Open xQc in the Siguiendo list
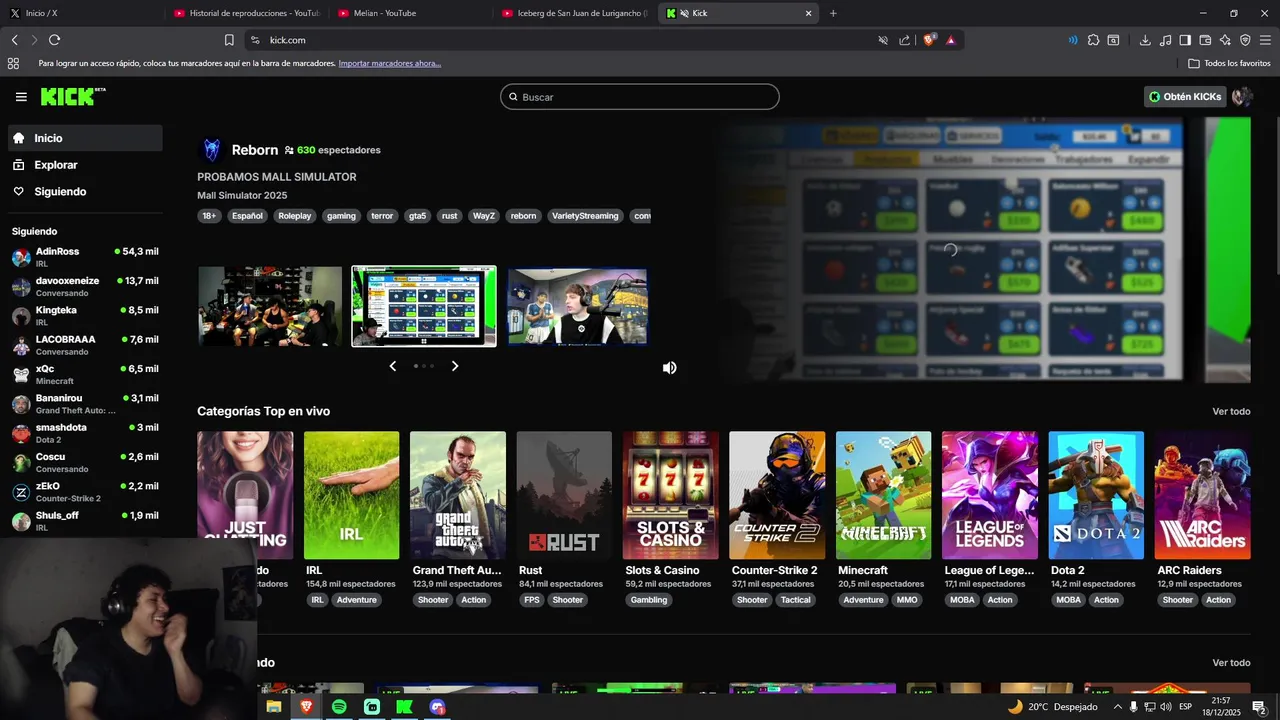1280x720 pixels. [x=85, y=374]
